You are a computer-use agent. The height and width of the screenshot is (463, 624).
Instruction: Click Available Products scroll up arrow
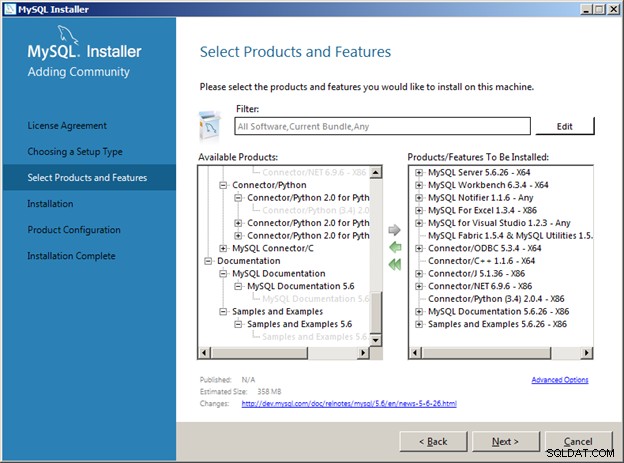tap(375, 172)
